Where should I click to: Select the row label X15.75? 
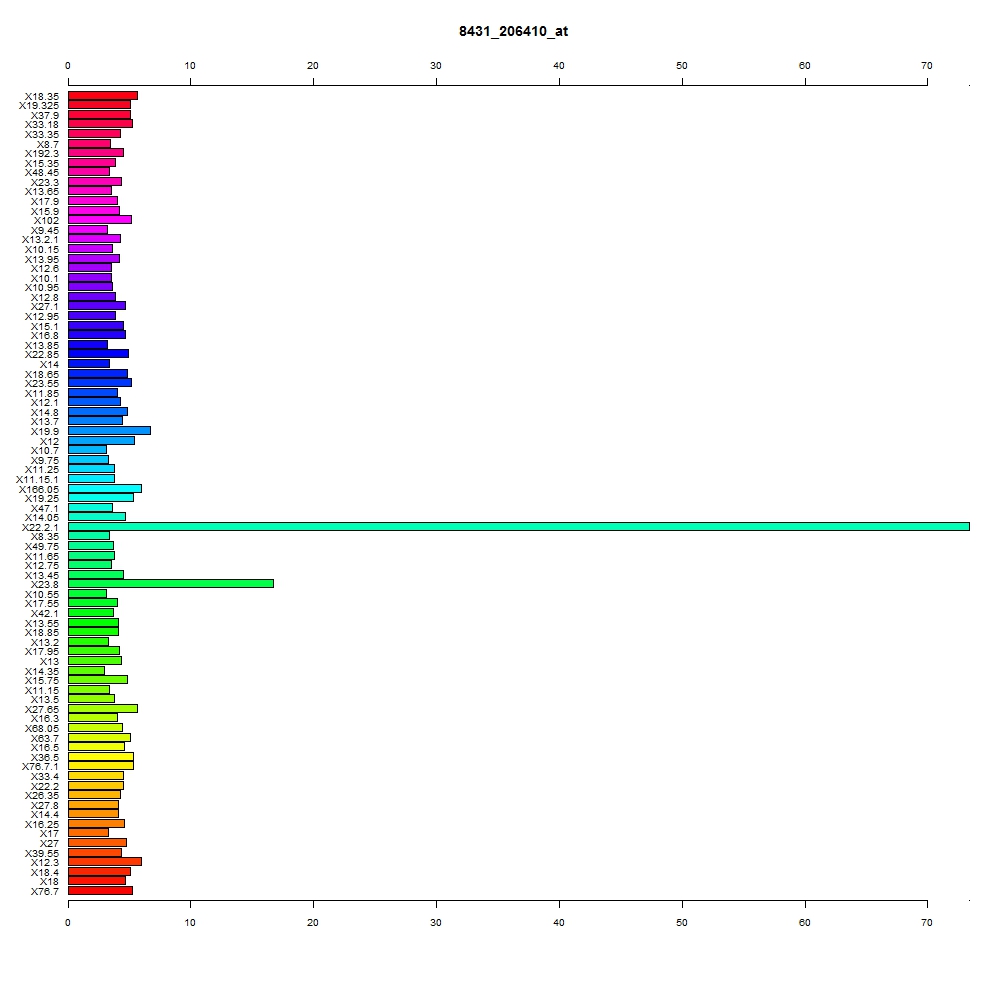pos(41,680)
